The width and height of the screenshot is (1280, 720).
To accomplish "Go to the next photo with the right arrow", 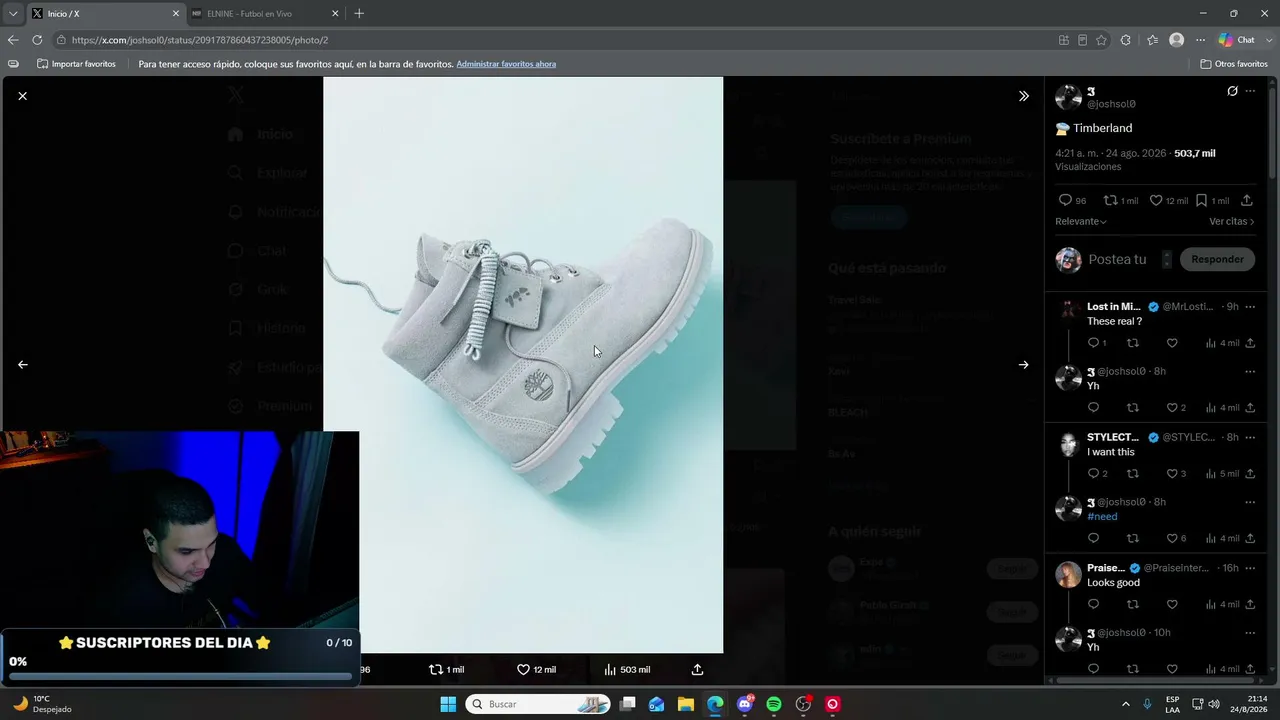I will point(1023,365).
